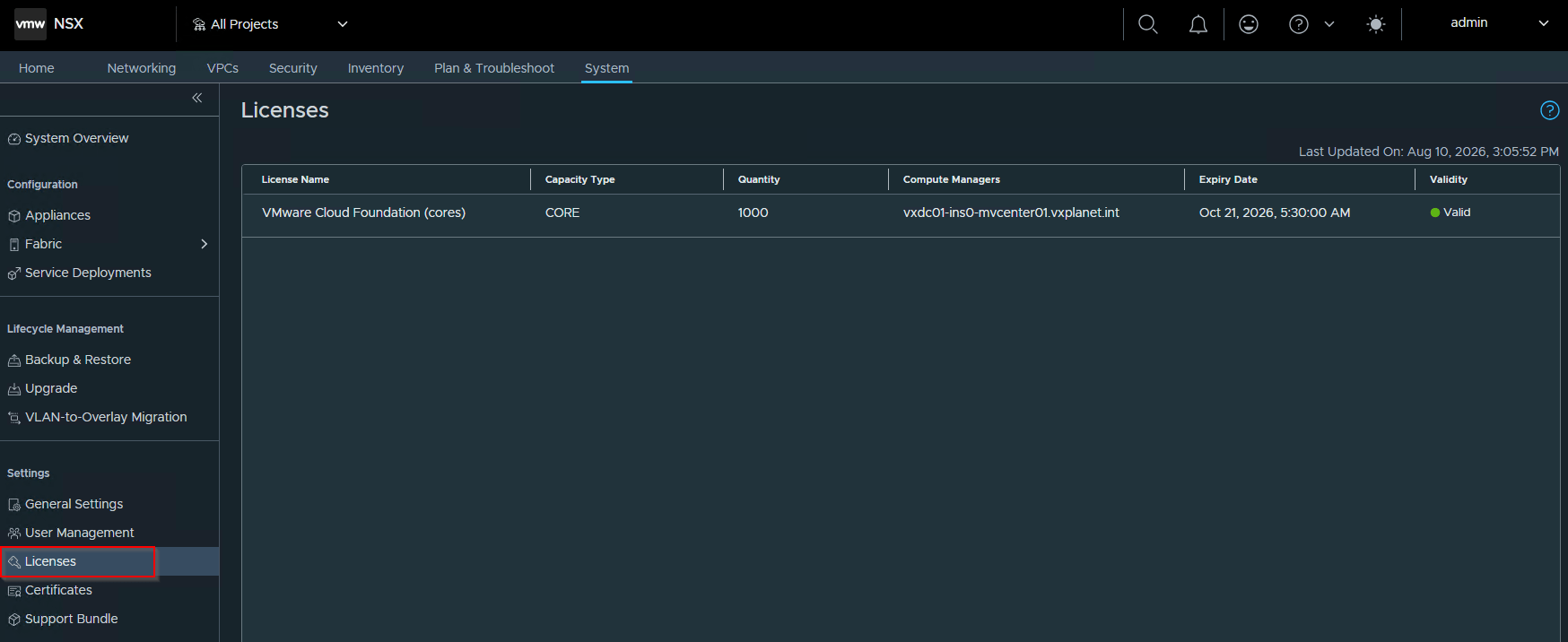
Task: Select the System tab
Action: point(607,68)
